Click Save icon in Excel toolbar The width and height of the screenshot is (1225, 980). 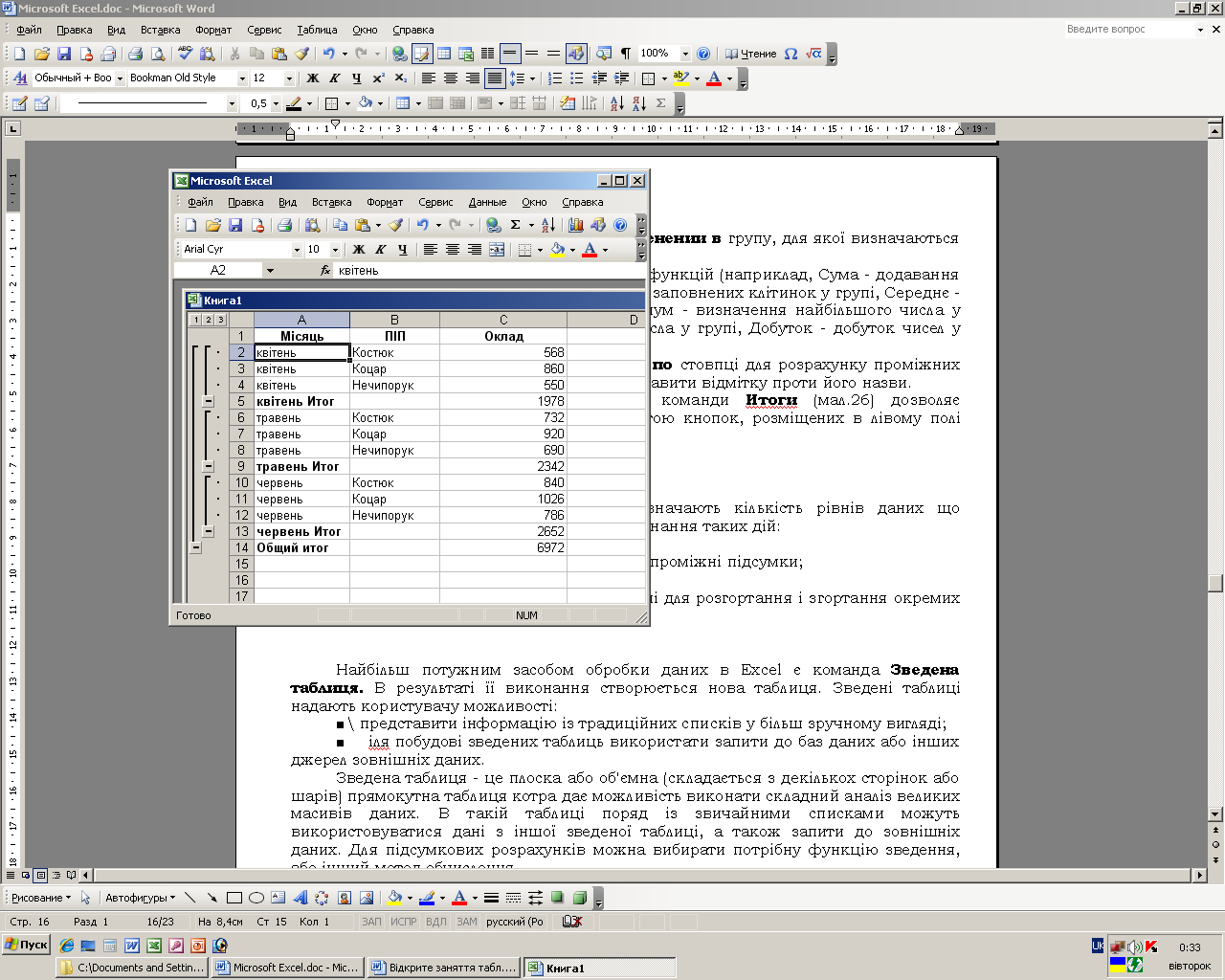(235, 225)
